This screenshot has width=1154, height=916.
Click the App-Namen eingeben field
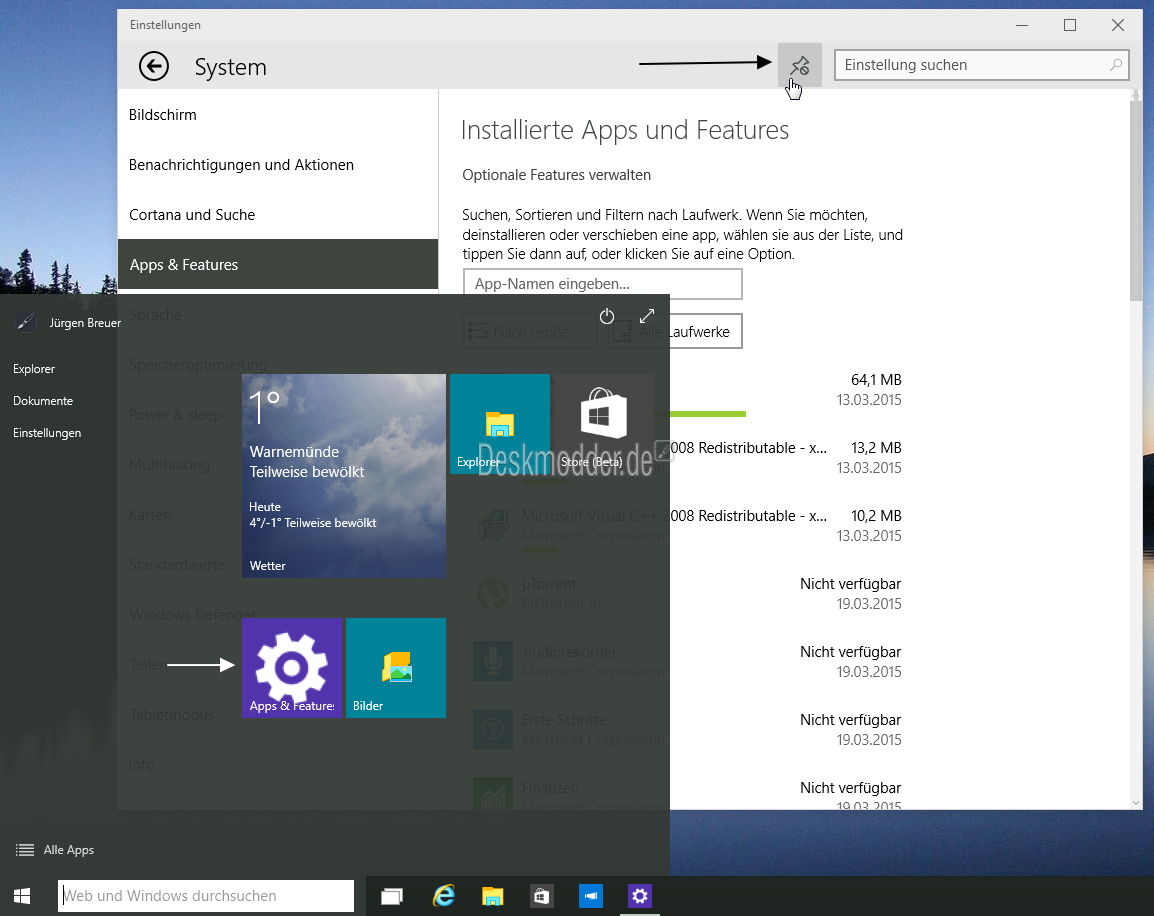(602, 283)
